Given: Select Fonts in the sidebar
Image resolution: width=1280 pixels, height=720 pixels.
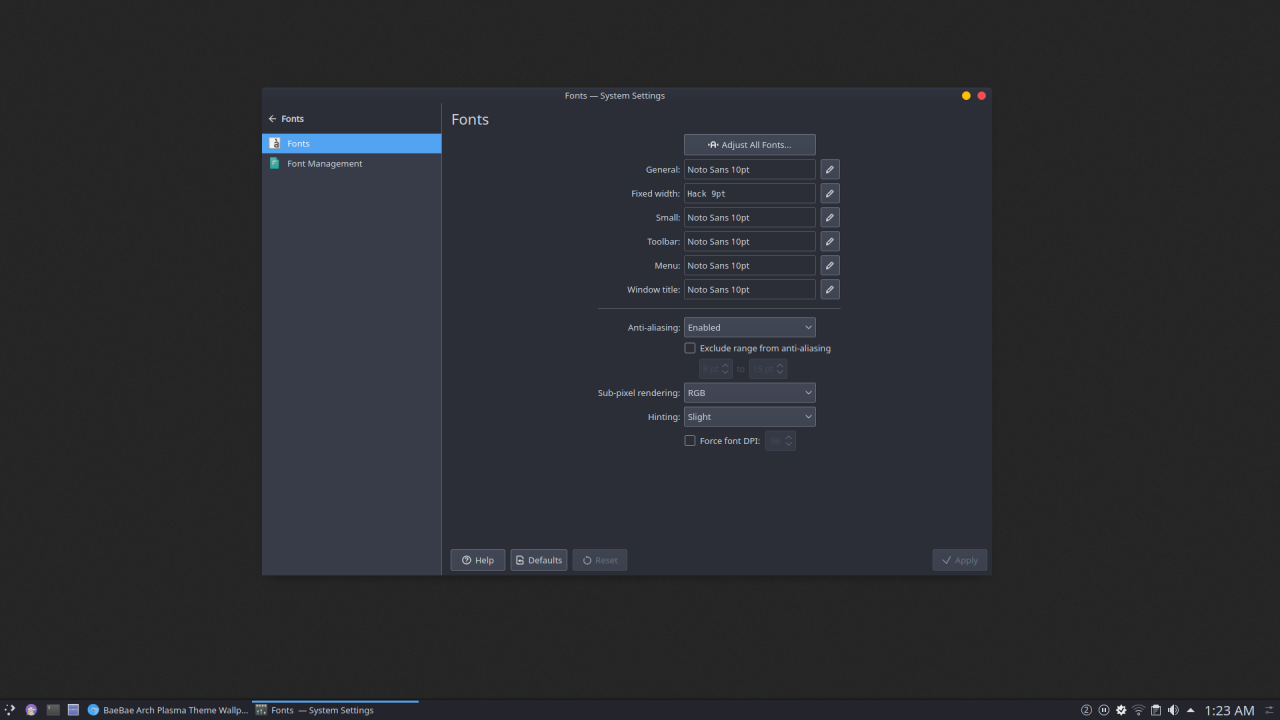Looking at the screenshot, I should 352,143.
